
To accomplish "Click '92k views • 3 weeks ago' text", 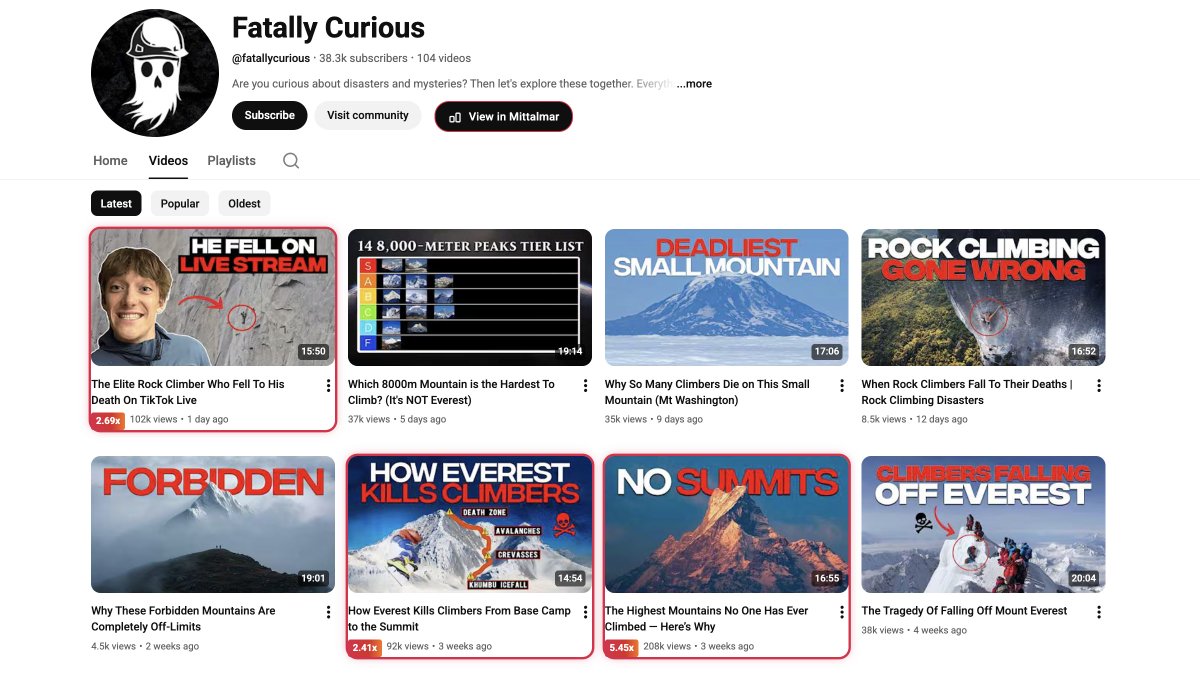I will 439,647.
